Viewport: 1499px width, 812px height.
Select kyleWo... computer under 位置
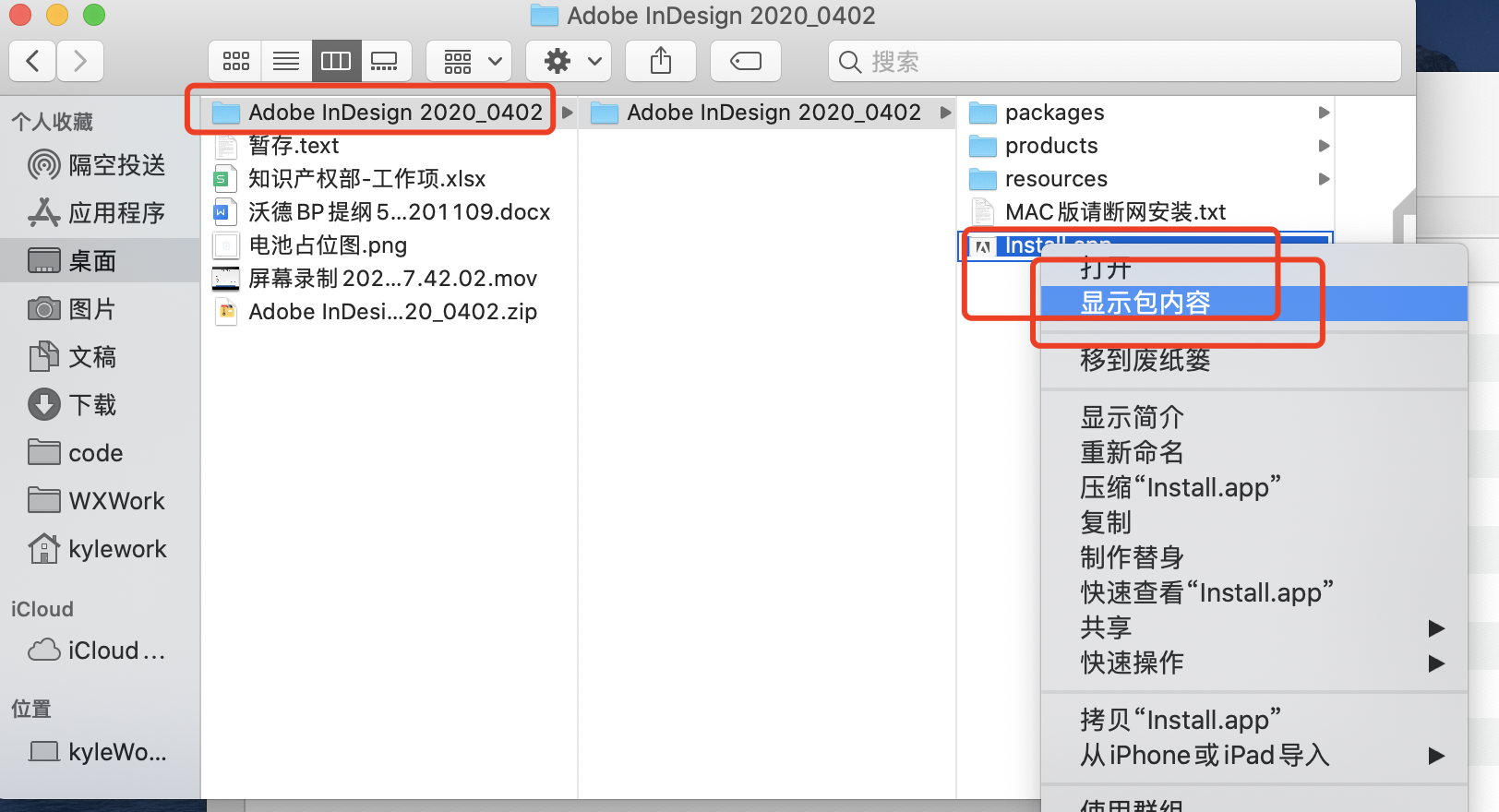(100, 752)
